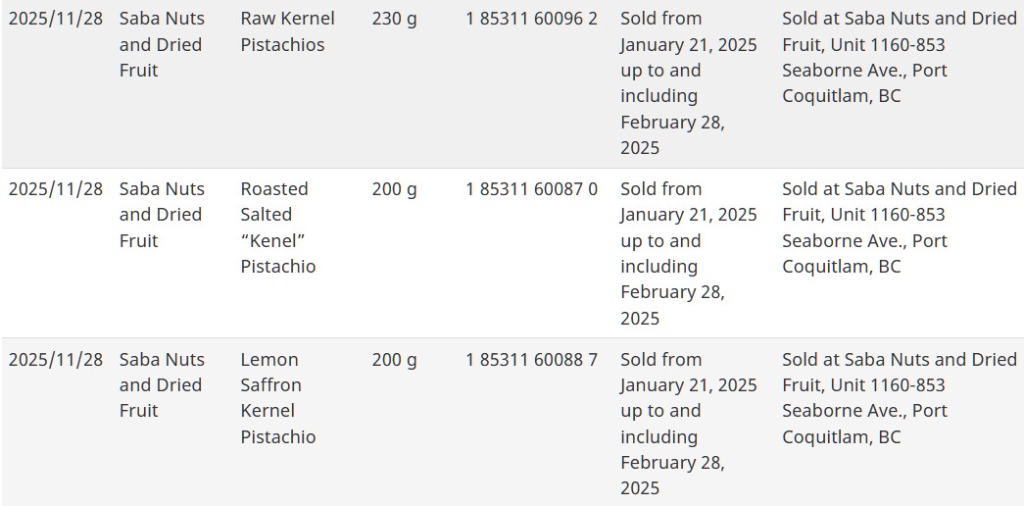Screen dimensions: 1024x506
Task: Select the 230 g size cell
Action: 394,18
